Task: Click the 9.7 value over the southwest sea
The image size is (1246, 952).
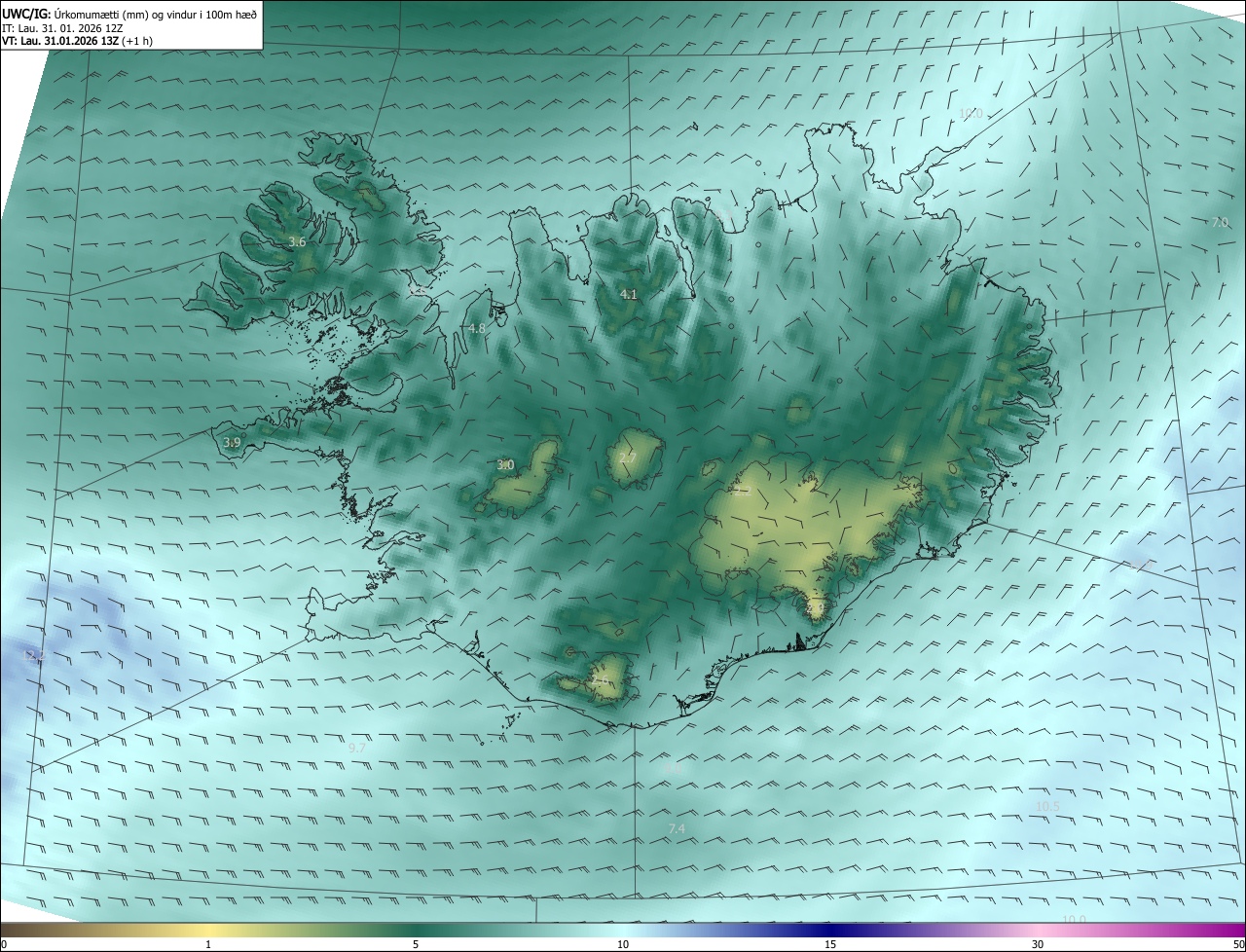Action: point(357,748)
